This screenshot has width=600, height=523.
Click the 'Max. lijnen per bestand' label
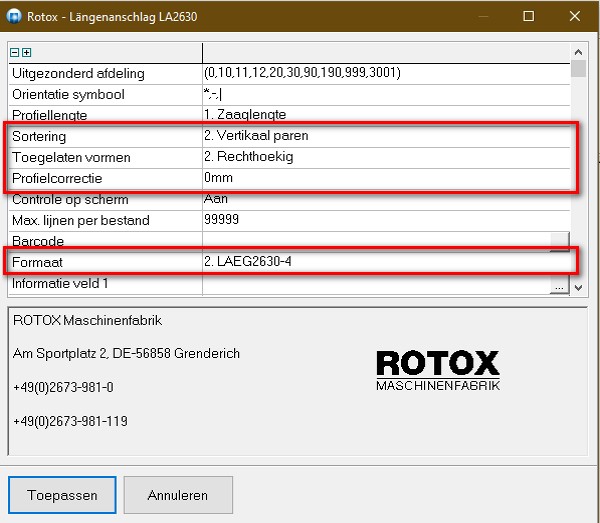(x=81, y=220)
